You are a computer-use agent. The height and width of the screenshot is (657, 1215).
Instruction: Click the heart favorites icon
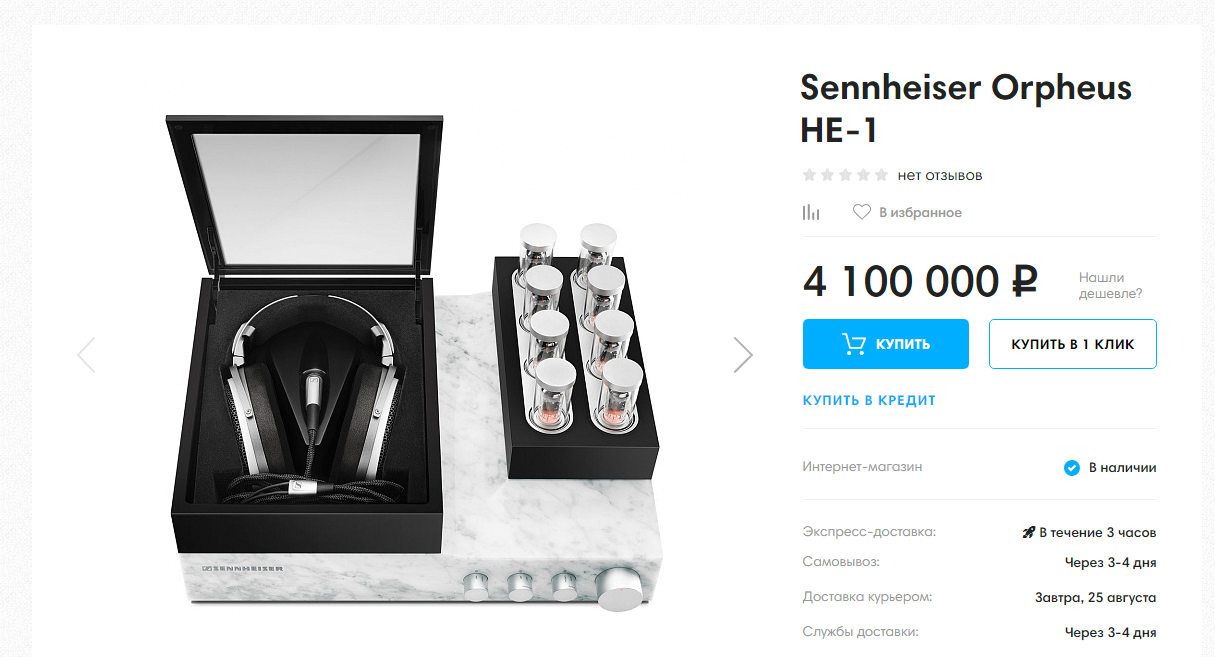[x=862, y=212]
